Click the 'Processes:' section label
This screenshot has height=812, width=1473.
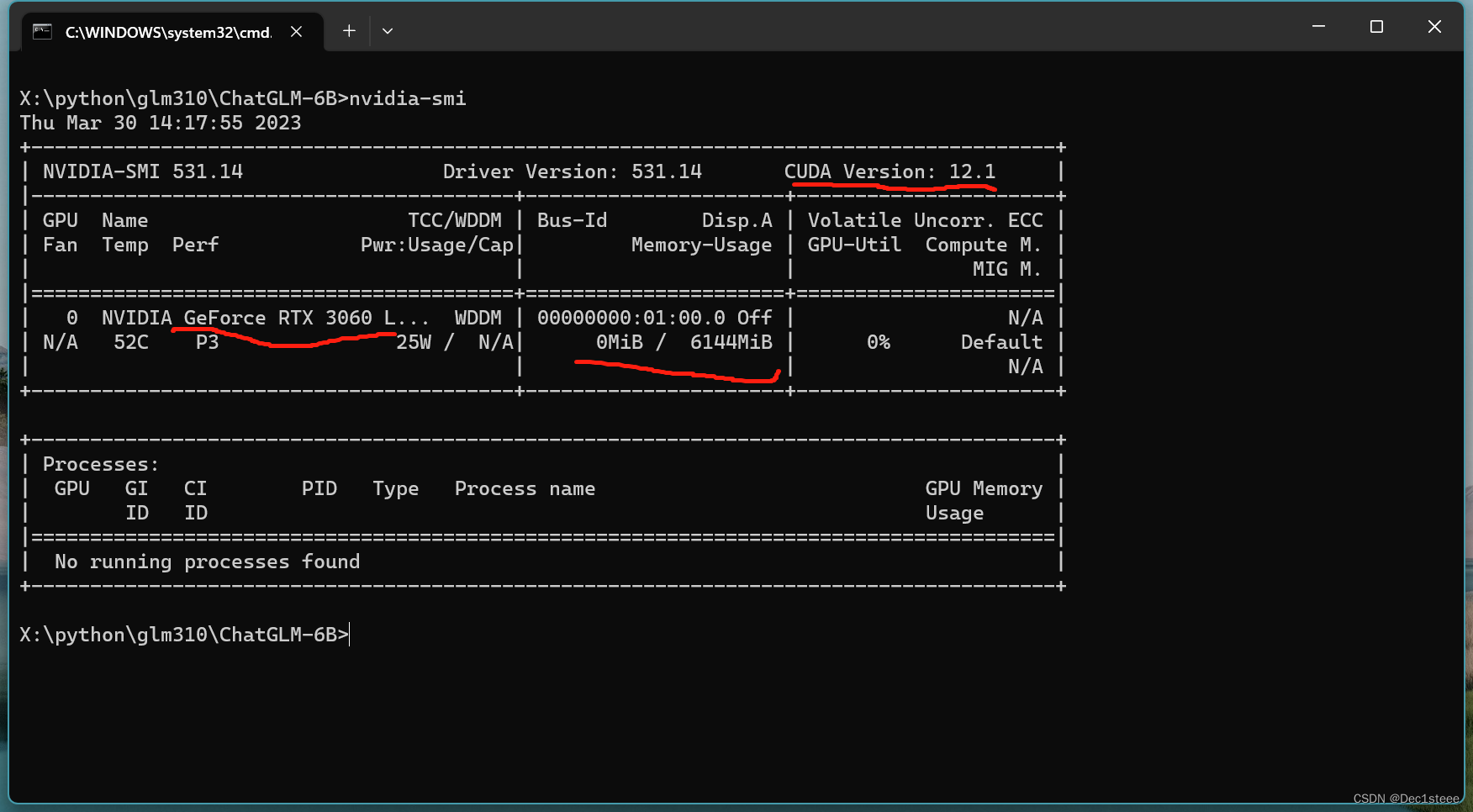(101, 464)
